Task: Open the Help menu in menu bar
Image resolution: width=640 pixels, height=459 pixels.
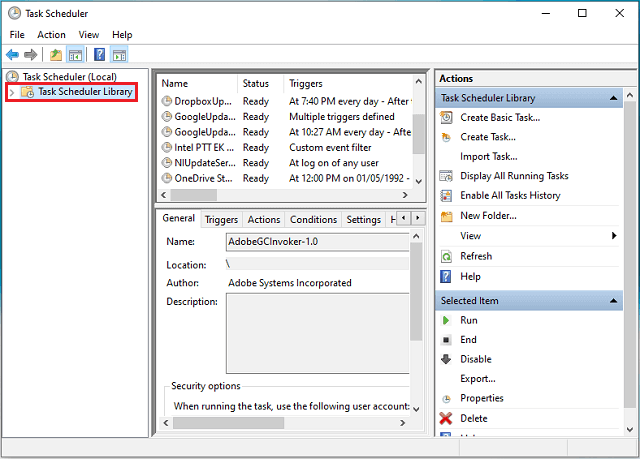Action: [122, 35]
